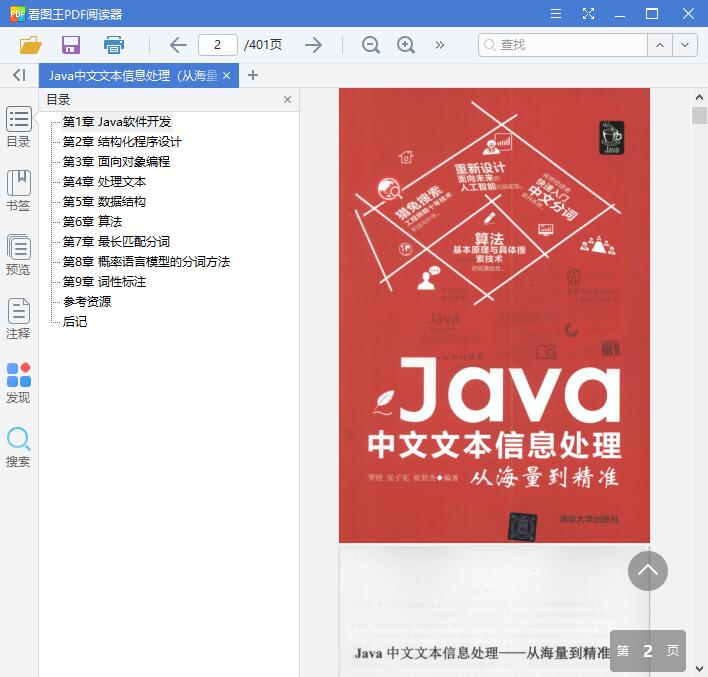Open the 目录 outline sidebar panel
This screenshot has width=708, height=677.
[x=19, y=127]
